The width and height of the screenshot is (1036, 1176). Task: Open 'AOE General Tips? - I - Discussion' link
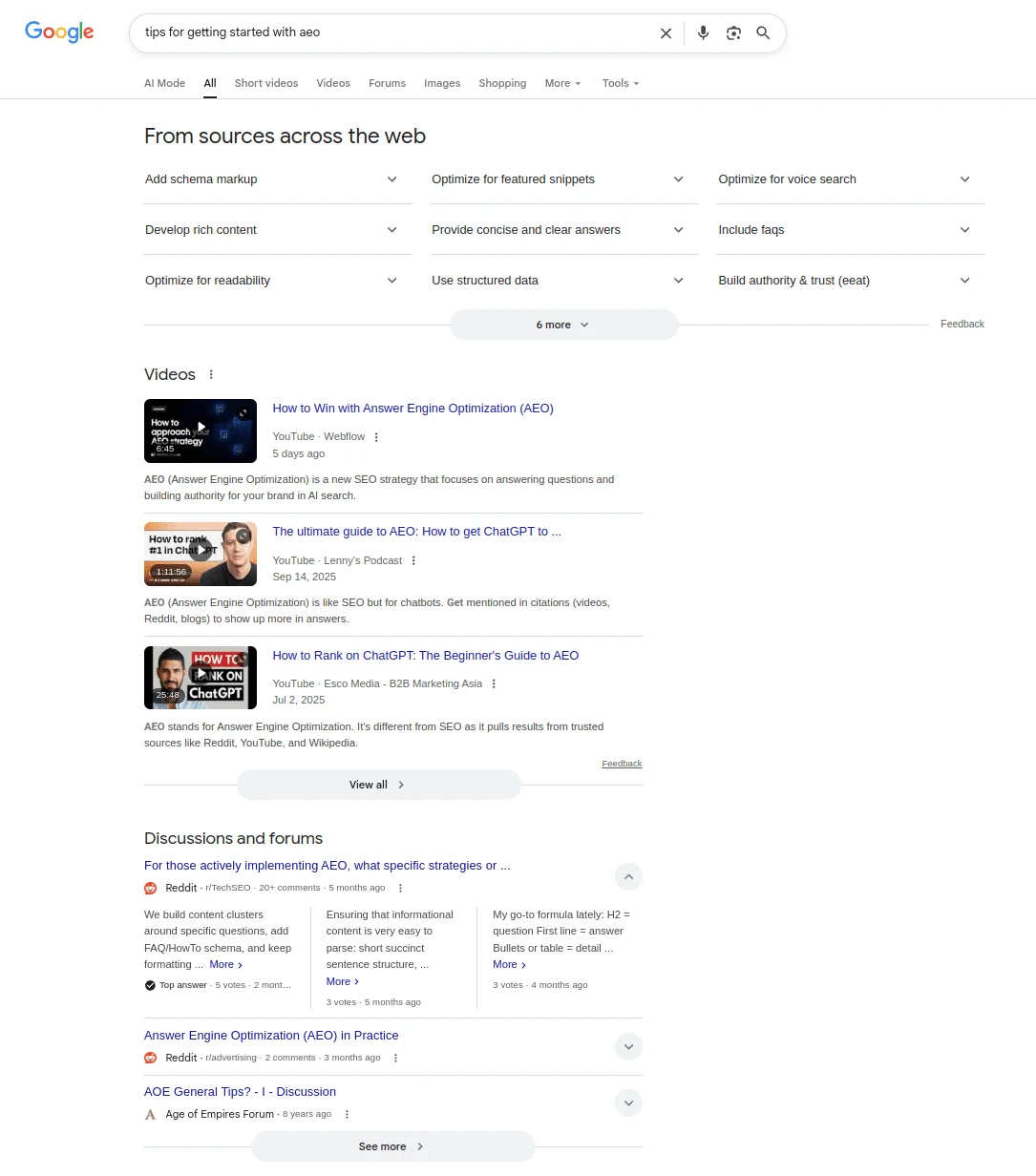(240, 1092)
